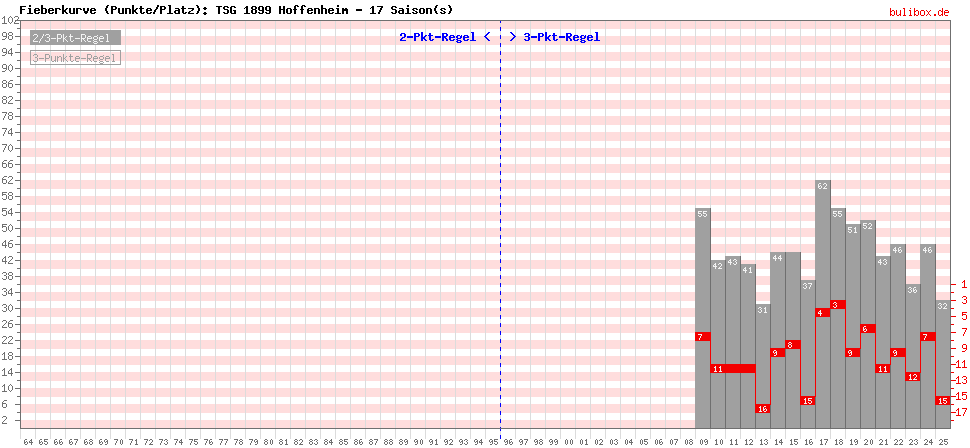Click the red rank marker labeled 12
The image size is (970, 448).
coord(912,377)
